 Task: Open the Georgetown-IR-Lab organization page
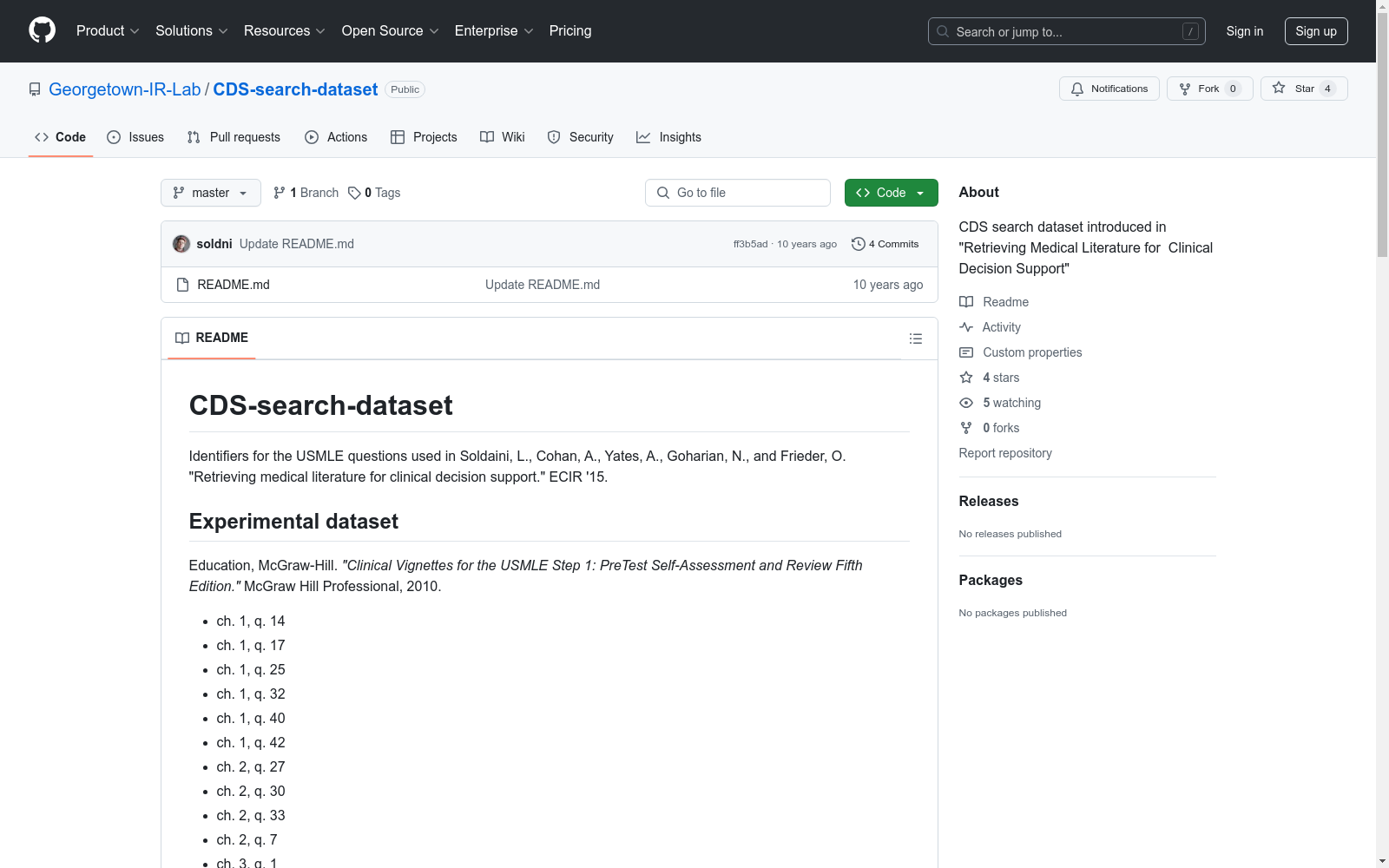click(x=124, y=89)
